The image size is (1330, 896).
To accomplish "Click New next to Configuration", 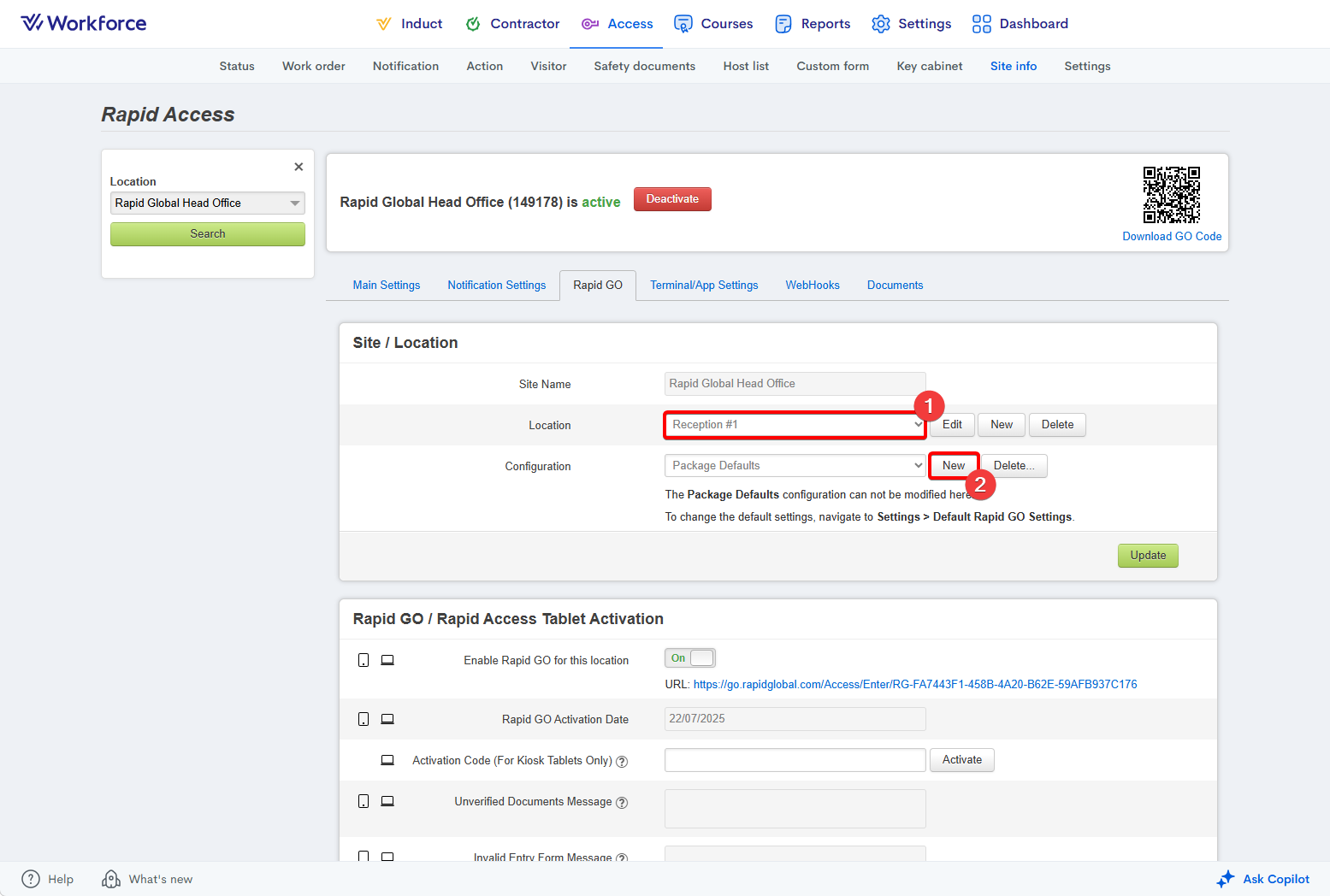I will [954, 466].
